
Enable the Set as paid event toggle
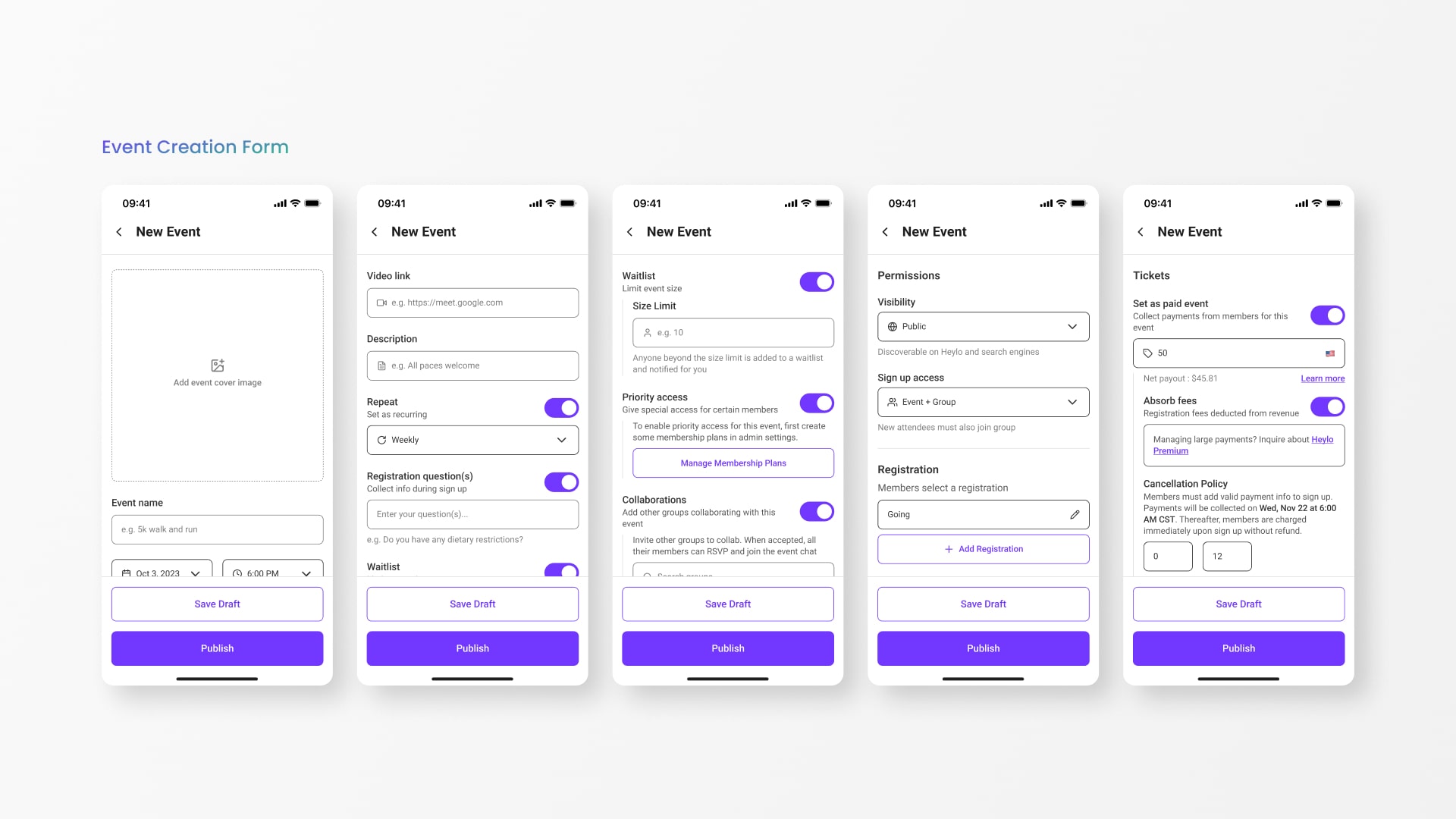[1328, 315]
